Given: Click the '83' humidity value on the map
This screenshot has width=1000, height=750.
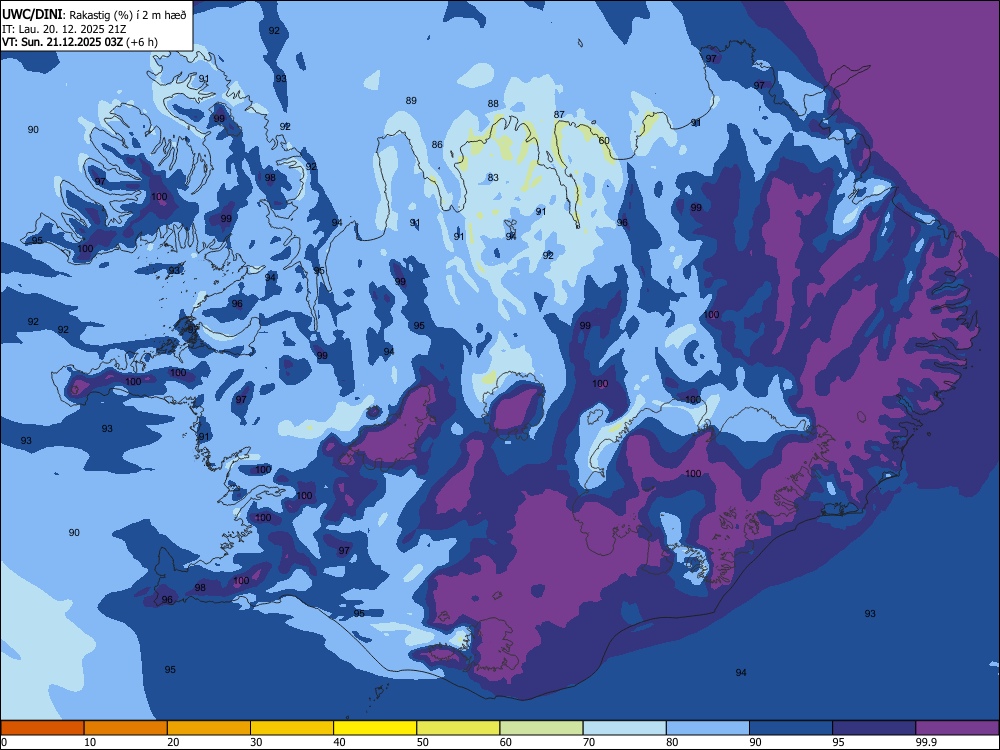Looking at the screenshot, I should pyautogui.click(x=493, y=178).
